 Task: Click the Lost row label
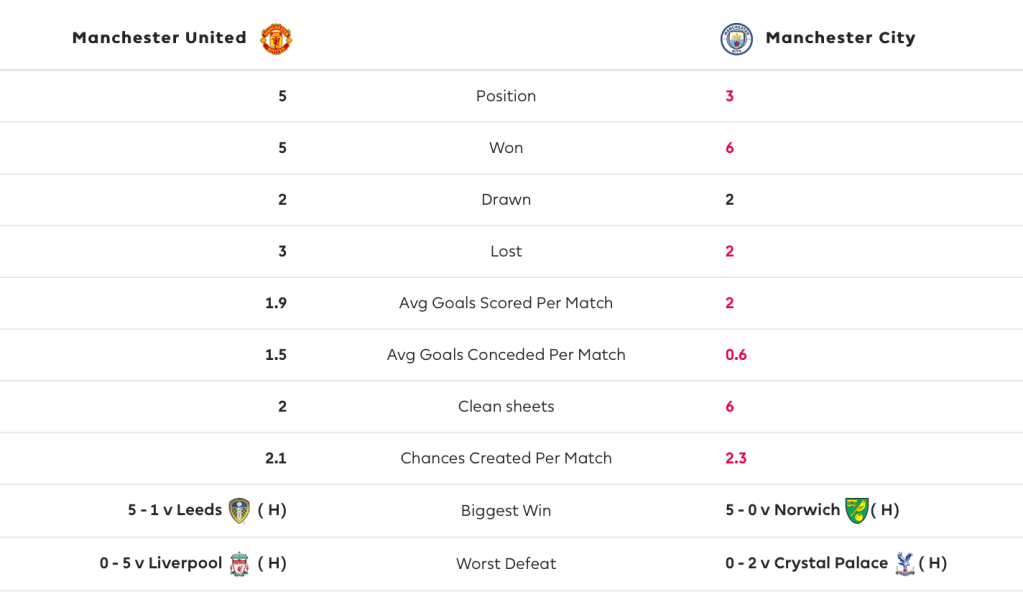point(506,252)
